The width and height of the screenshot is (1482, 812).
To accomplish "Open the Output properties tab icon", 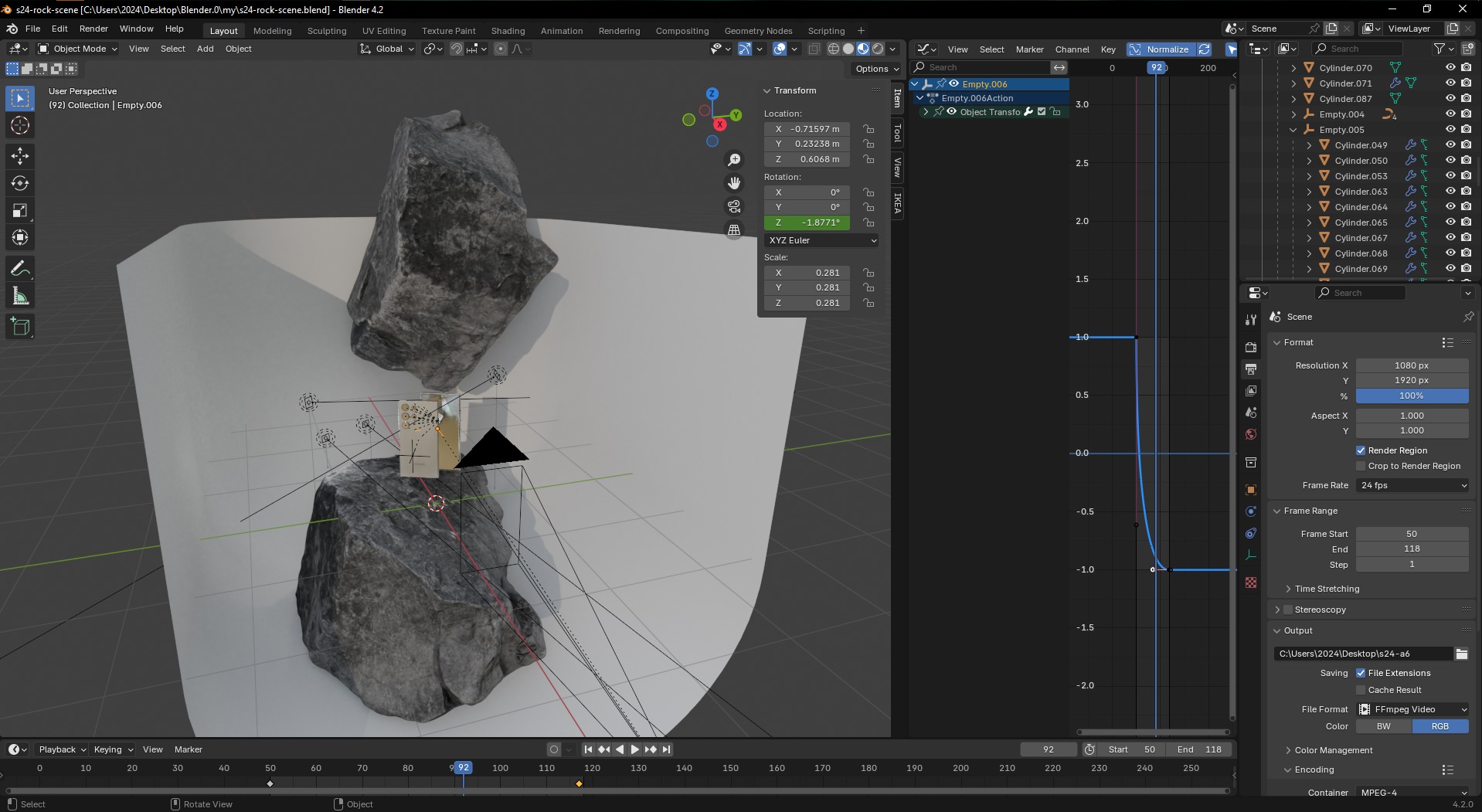I will 1251,369.
